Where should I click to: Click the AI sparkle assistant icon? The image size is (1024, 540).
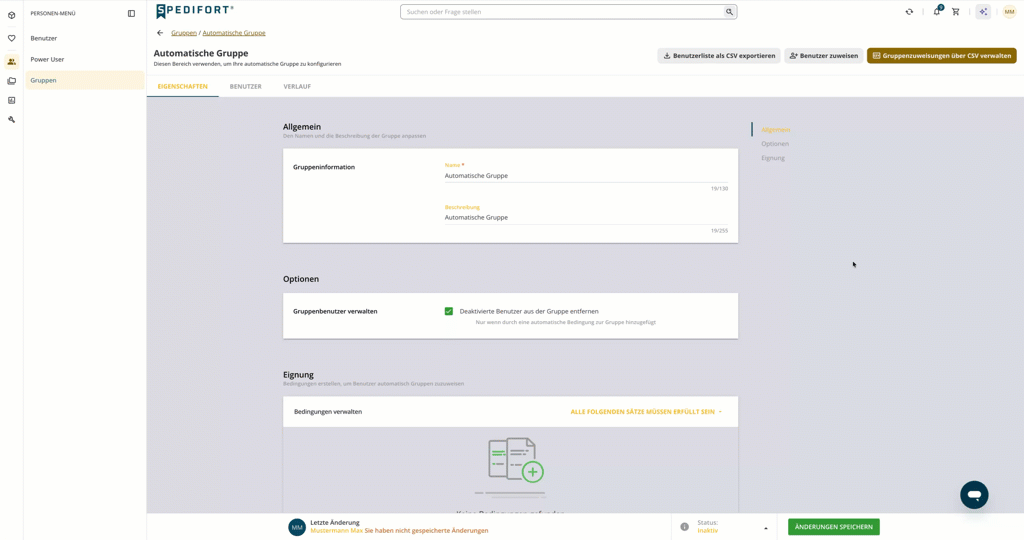click(983, 12)
